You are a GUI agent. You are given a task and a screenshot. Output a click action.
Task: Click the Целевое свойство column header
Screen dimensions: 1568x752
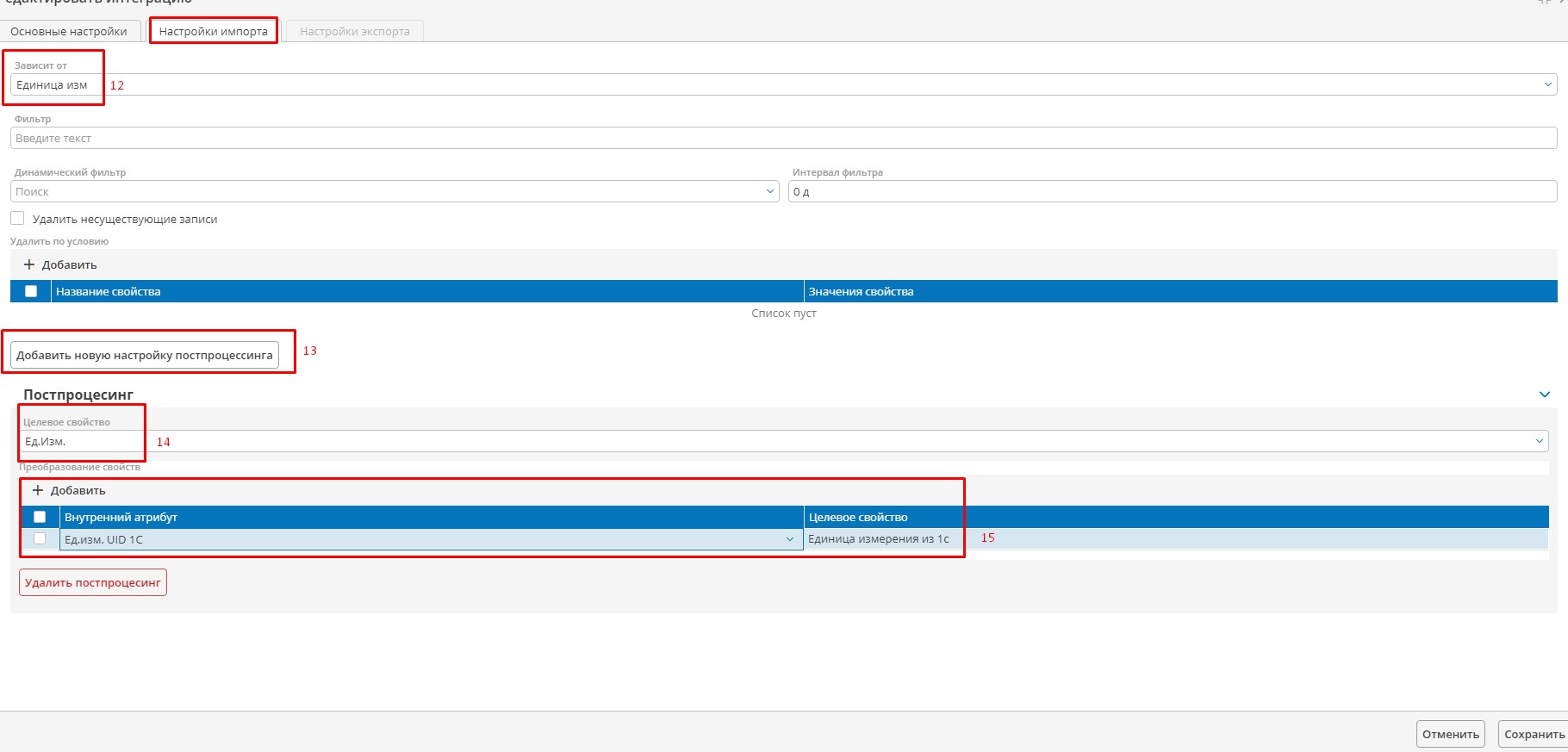1176,517
